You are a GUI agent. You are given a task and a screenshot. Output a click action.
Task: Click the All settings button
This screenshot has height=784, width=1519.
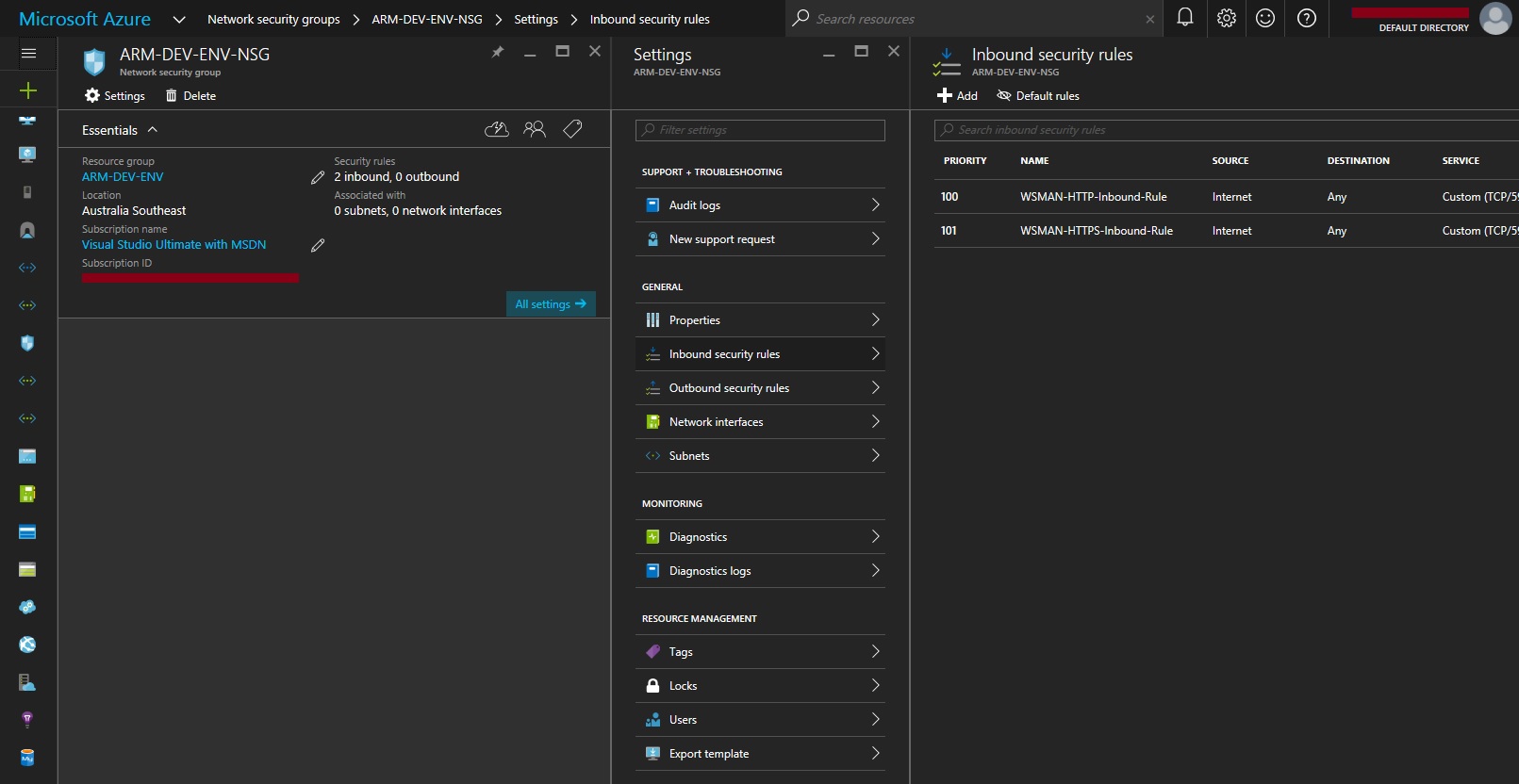551,303
